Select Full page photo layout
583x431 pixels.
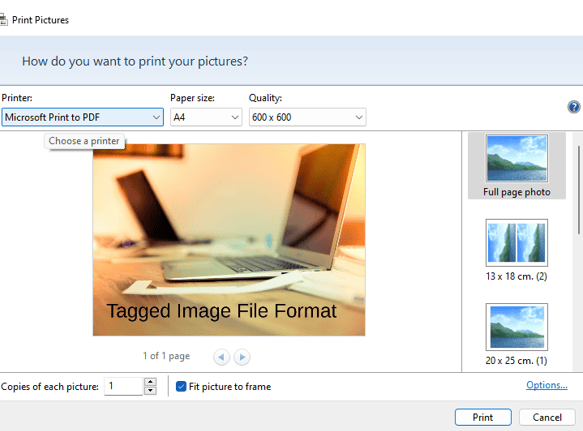coord(517,165)
